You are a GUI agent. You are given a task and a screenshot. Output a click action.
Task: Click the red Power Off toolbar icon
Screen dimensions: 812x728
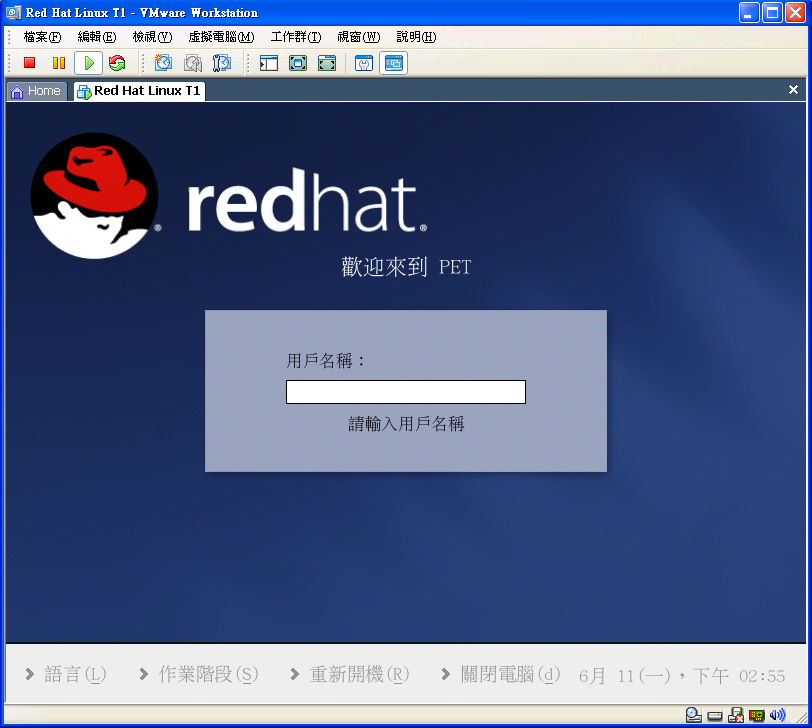tap(30, 63)
